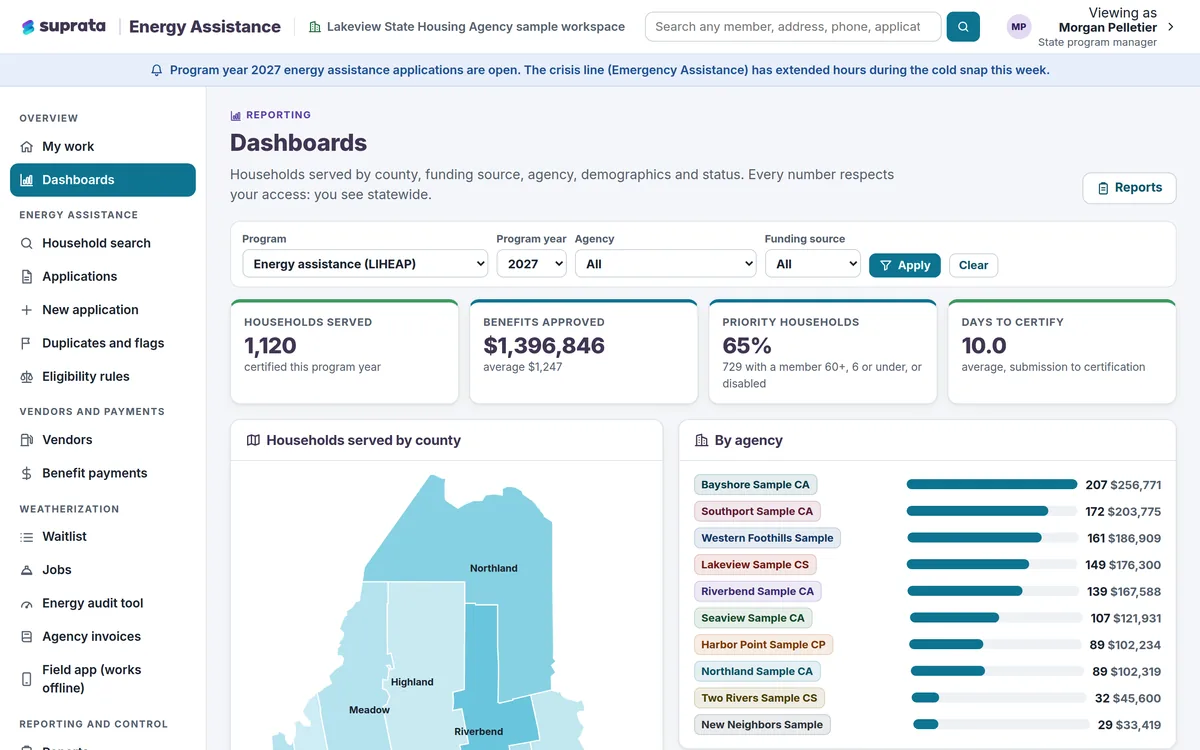Click Bayshore Sample CA agency tag
1200x750 pixels.
tap(755, 485)
